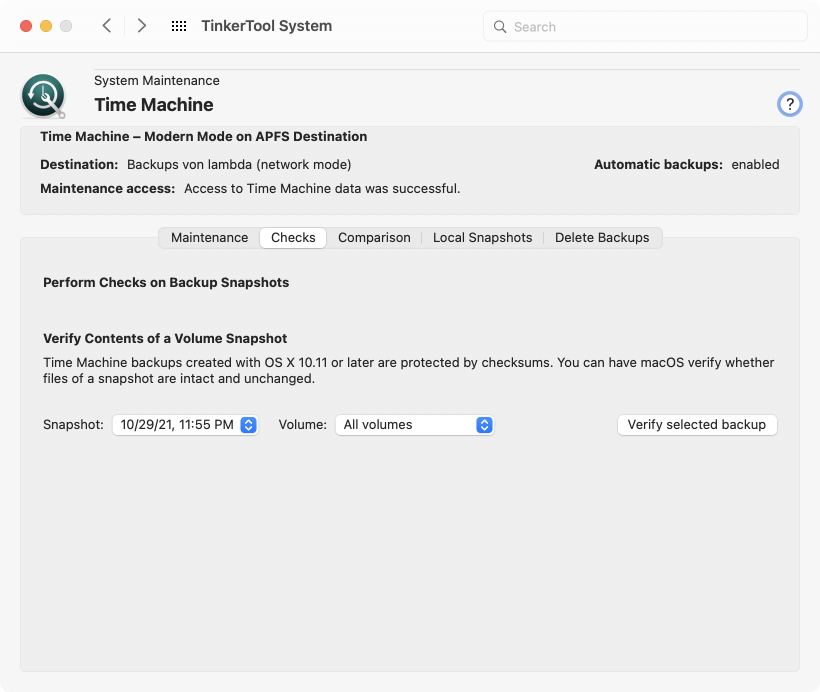This screenshot has width=820, height=692.
Task: Click the 'TinkerTool System' window title
Action: coord(267,26)
